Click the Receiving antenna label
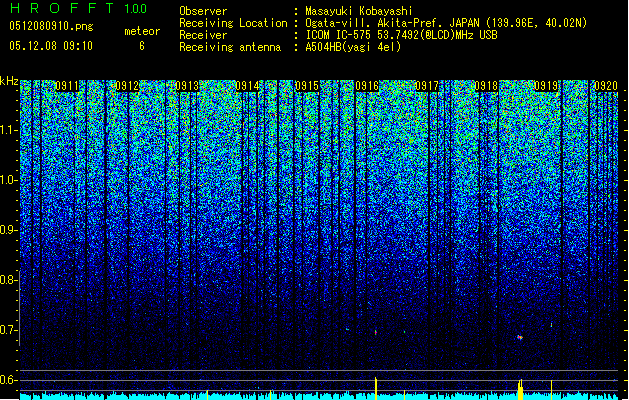The height and width of the screenshot is (400, 629). [230, 47]
